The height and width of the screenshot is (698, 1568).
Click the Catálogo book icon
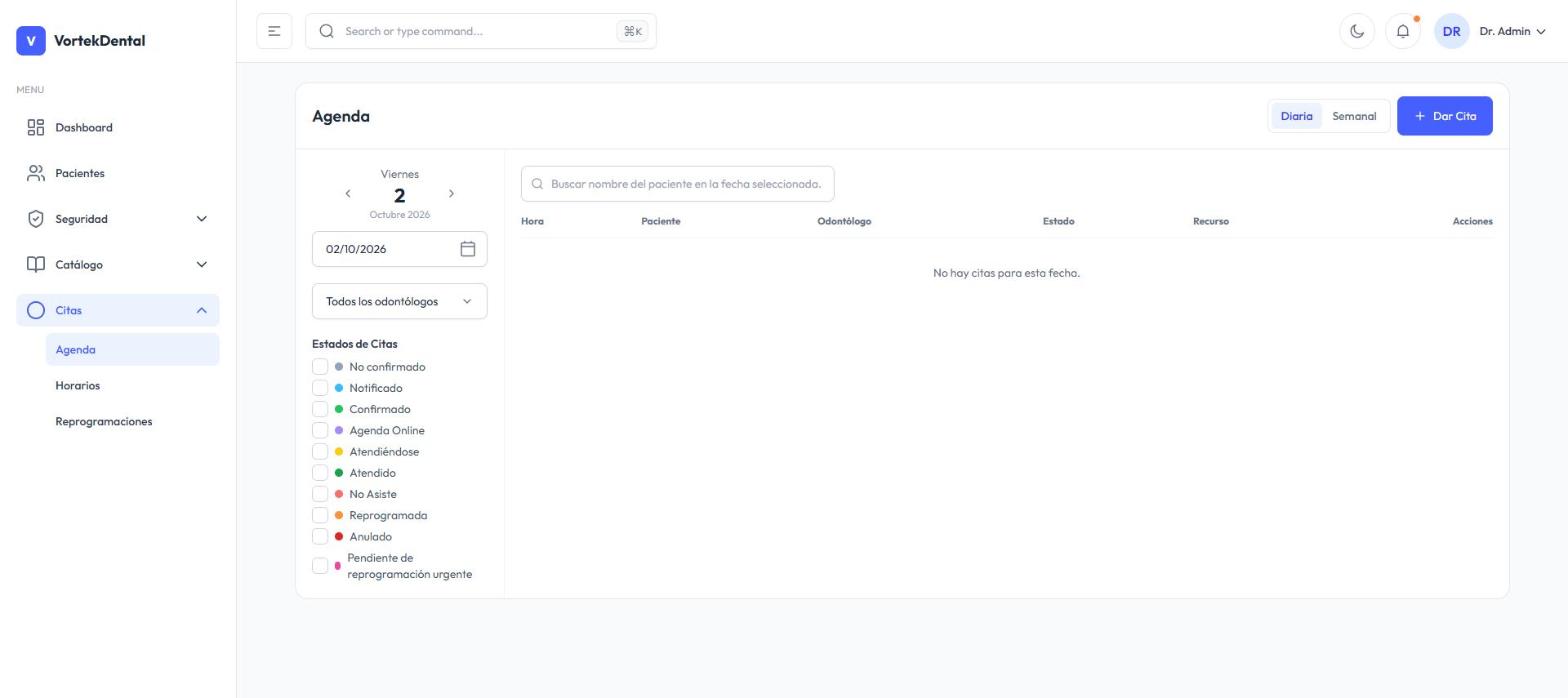point(36,265)
